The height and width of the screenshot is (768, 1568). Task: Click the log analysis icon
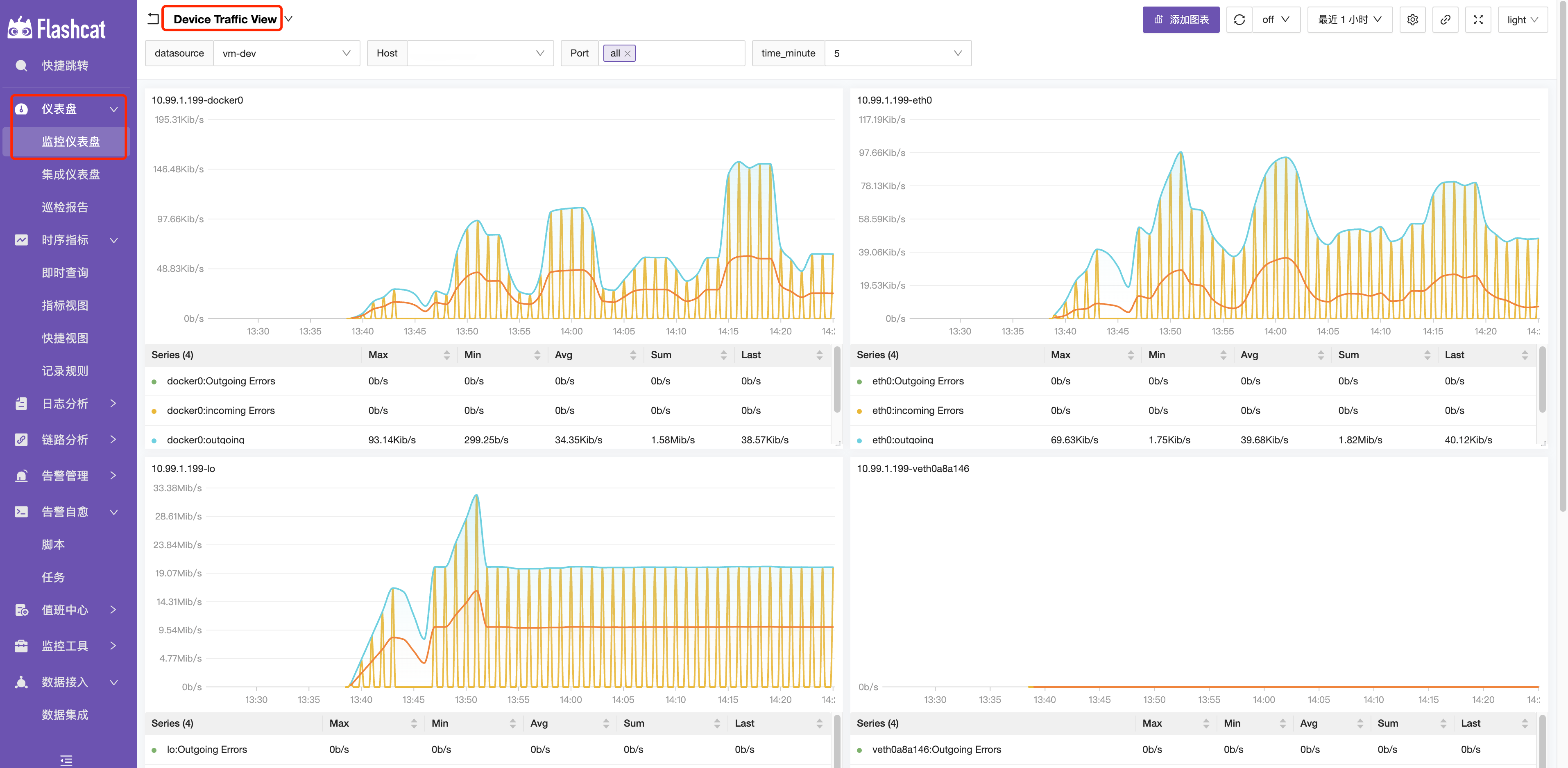point(21,404)
